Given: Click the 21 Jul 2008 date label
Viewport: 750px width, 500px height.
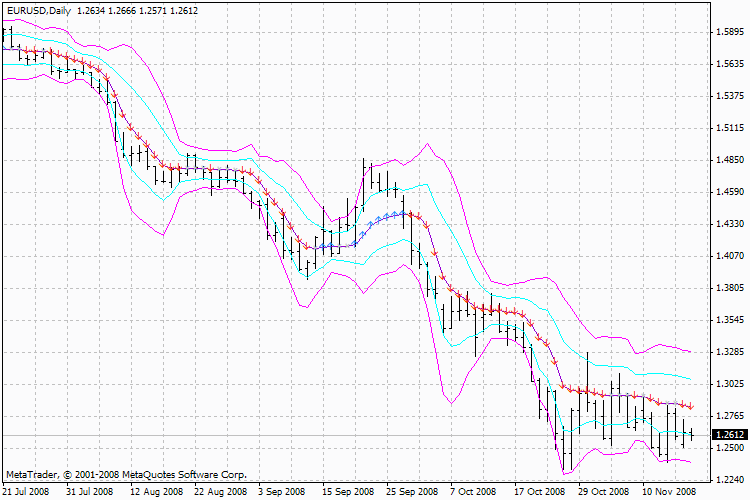Looking at the screenshot, I should [25, 492].
